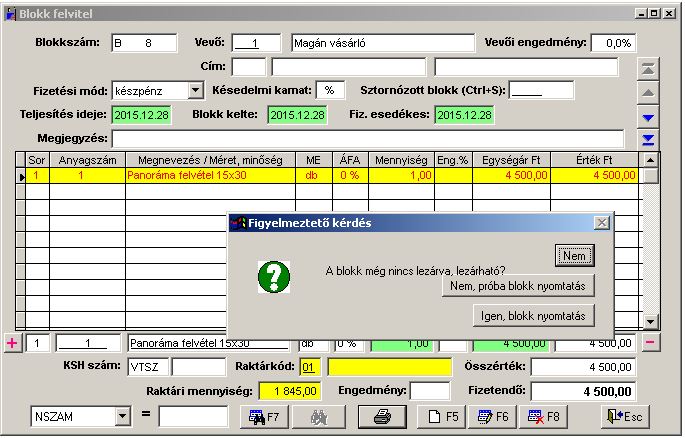This screenshot has width=685, height=438.
Task: Click the first Cím postal code field
Action: (x=249, y=67)
